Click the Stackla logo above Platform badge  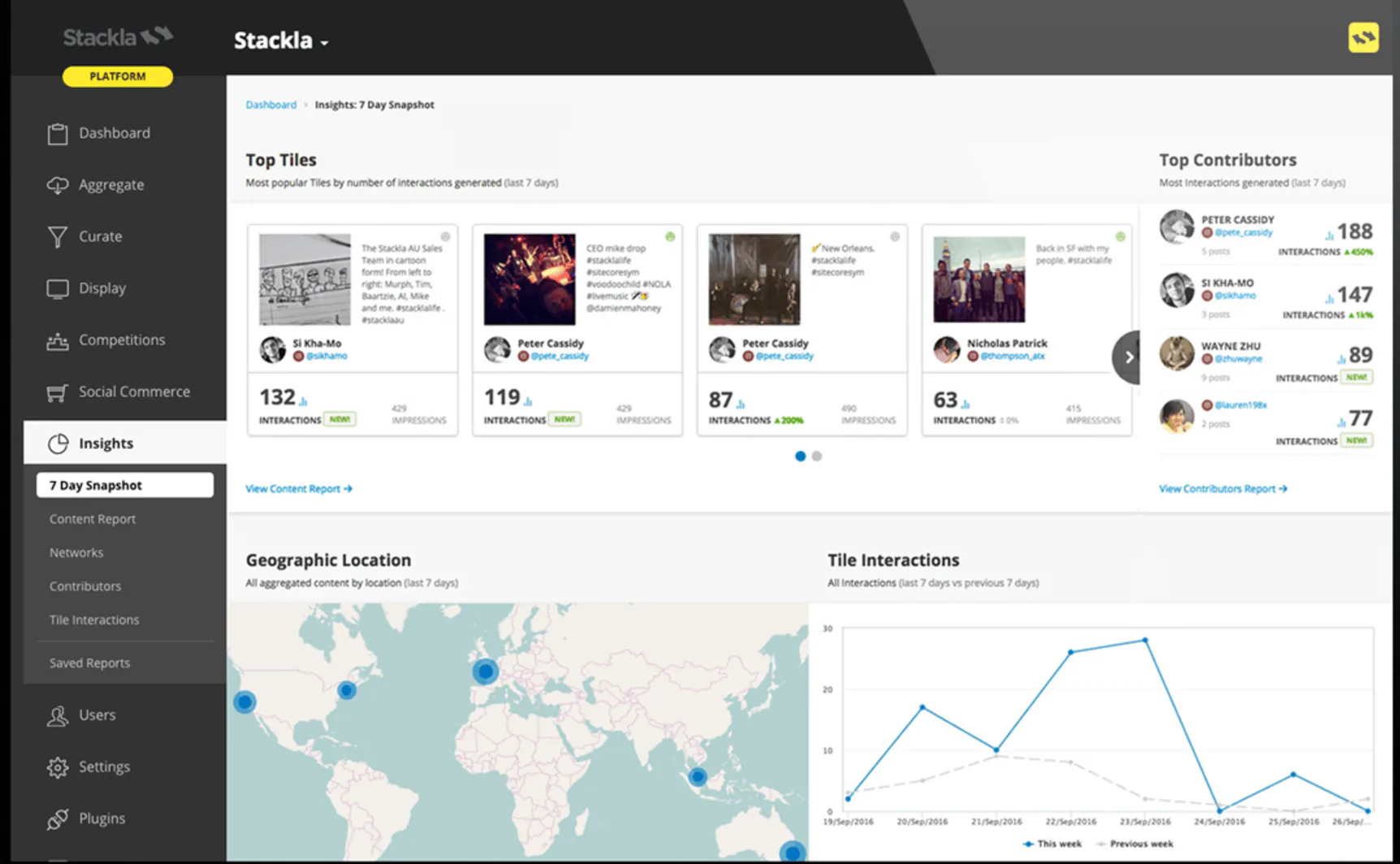pyautogui.click(x=118, y=37)
